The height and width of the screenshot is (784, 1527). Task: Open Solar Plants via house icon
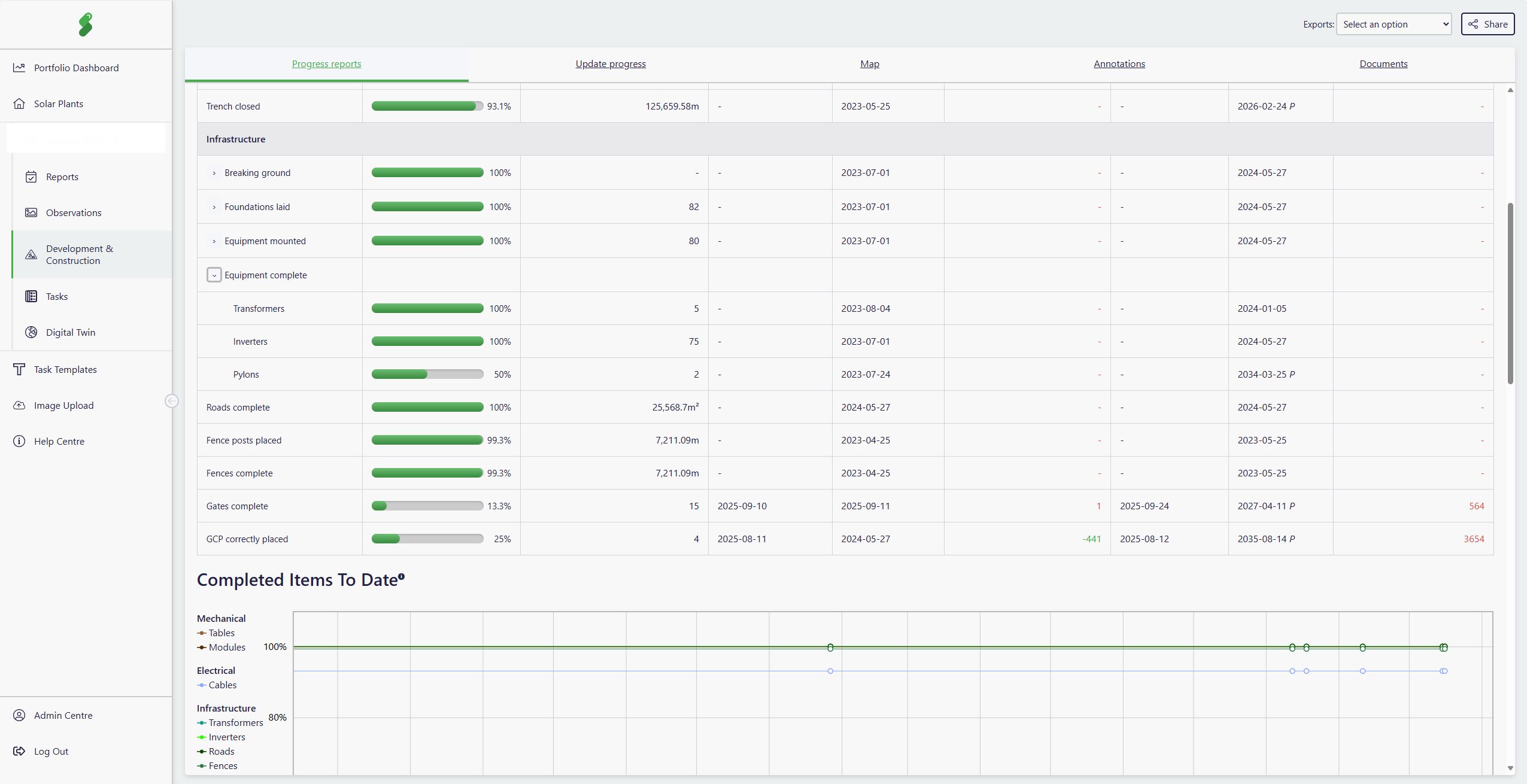19,104
